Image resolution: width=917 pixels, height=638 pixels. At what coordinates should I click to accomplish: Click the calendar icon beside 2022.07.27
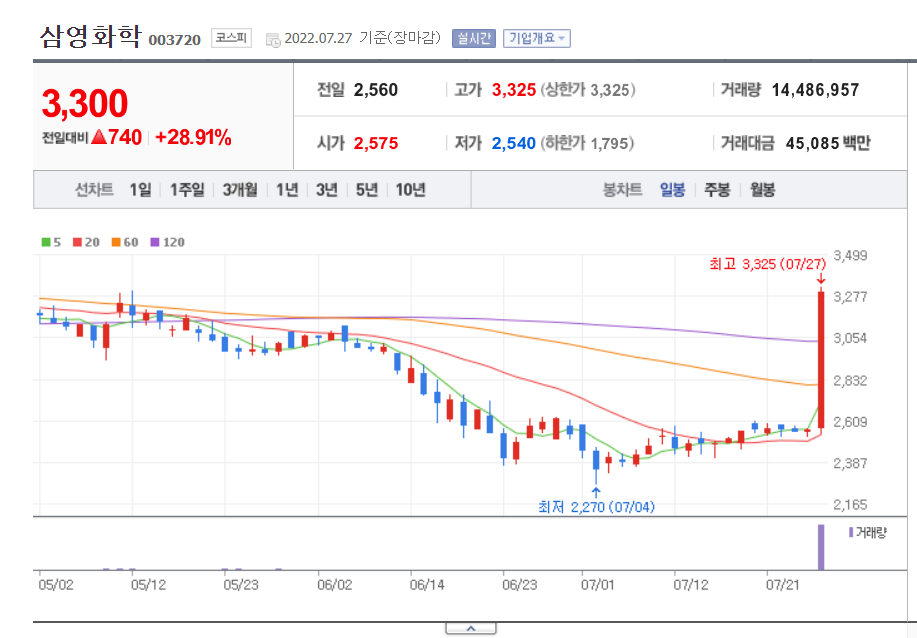coord(273,40)
